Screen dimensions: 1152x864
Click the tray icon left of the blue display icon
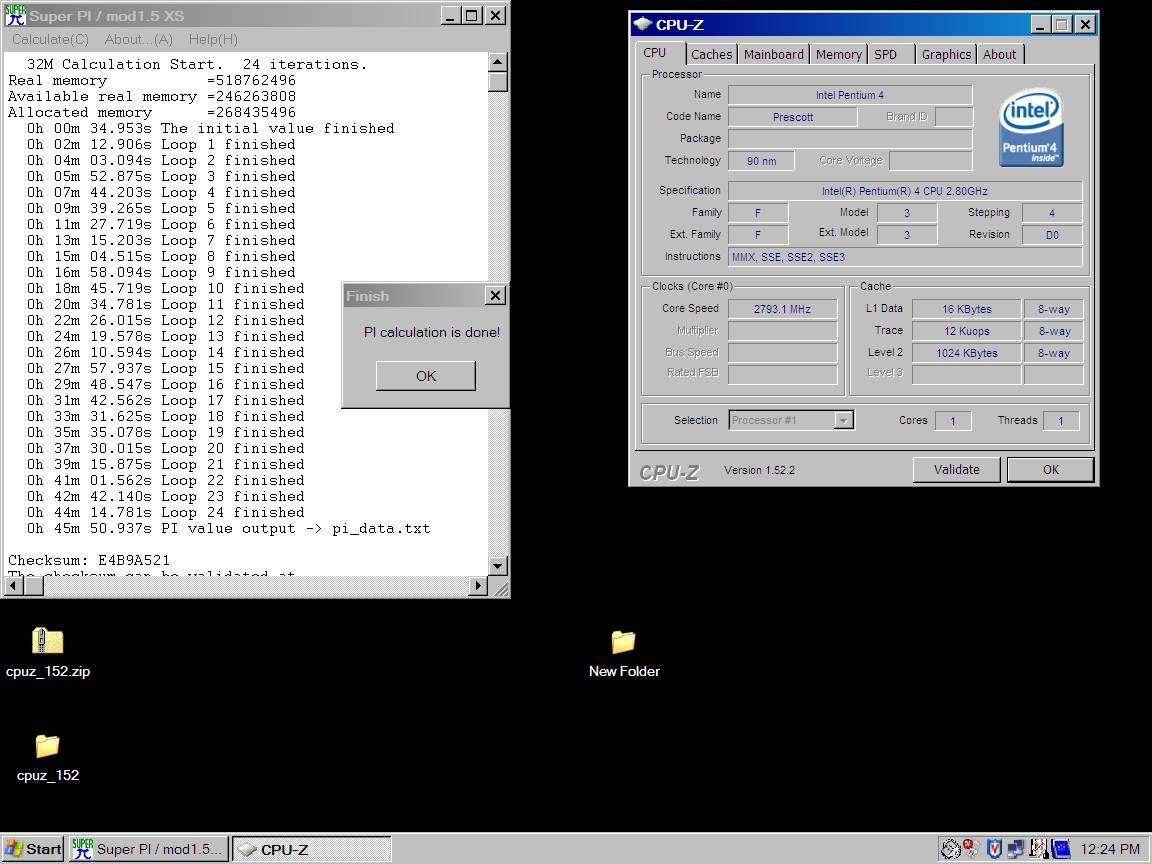(1039, 849)
